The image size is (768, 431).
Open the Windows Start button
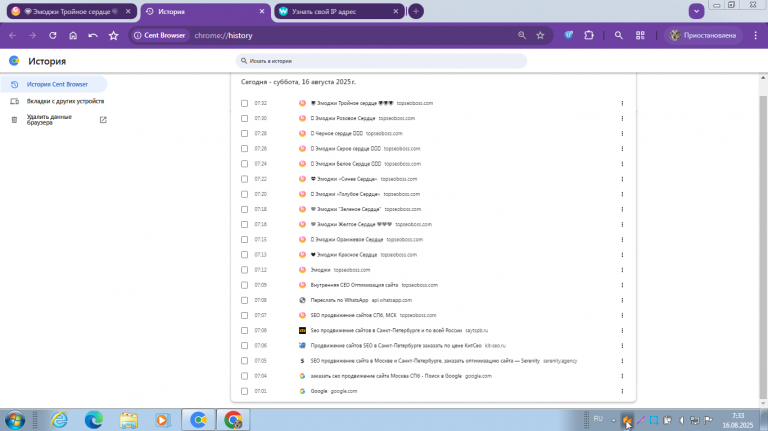click(x=15, y=420)
